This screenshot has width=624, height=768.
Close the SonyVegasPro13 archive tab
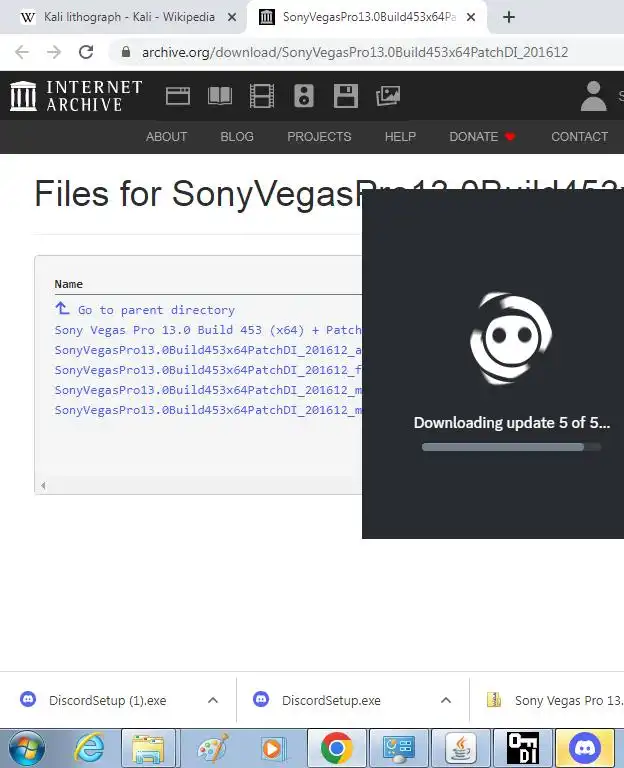click(x=471, y=17)
